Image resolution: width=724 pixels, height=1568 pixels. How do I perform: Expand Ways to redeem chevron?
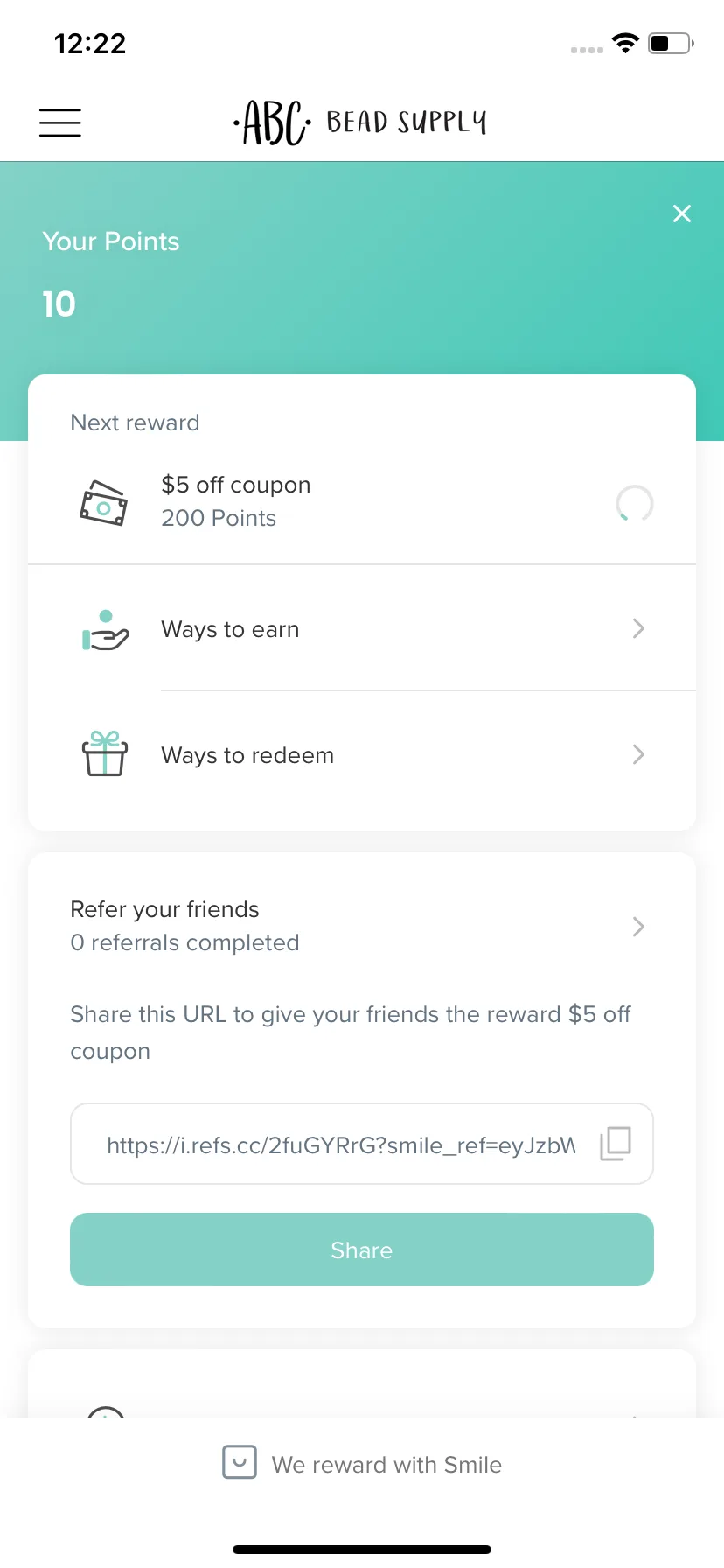[x=638, y=754]
